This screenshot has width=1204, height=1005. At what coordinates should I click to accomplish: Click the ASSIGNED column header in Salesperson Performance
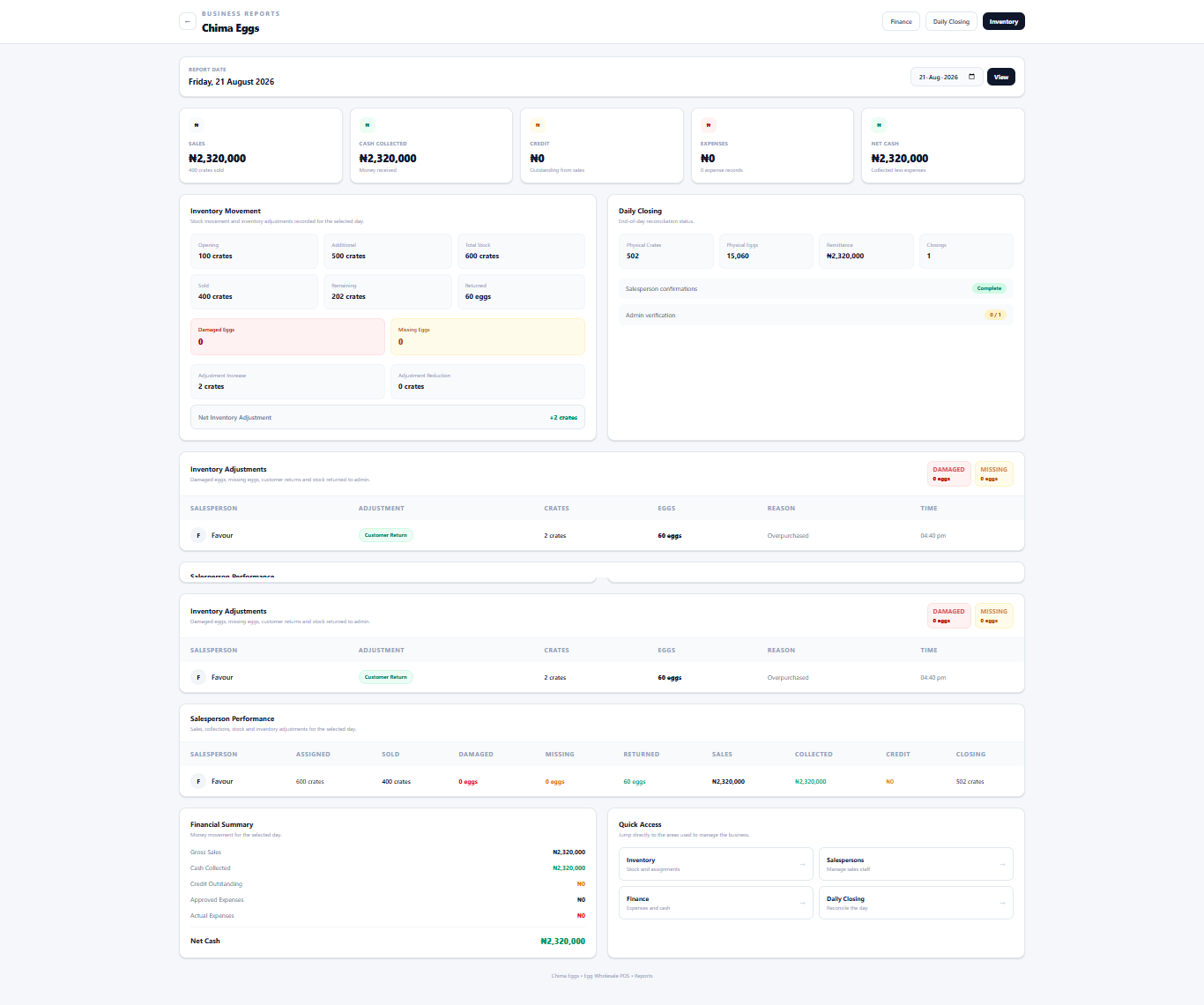313,755
